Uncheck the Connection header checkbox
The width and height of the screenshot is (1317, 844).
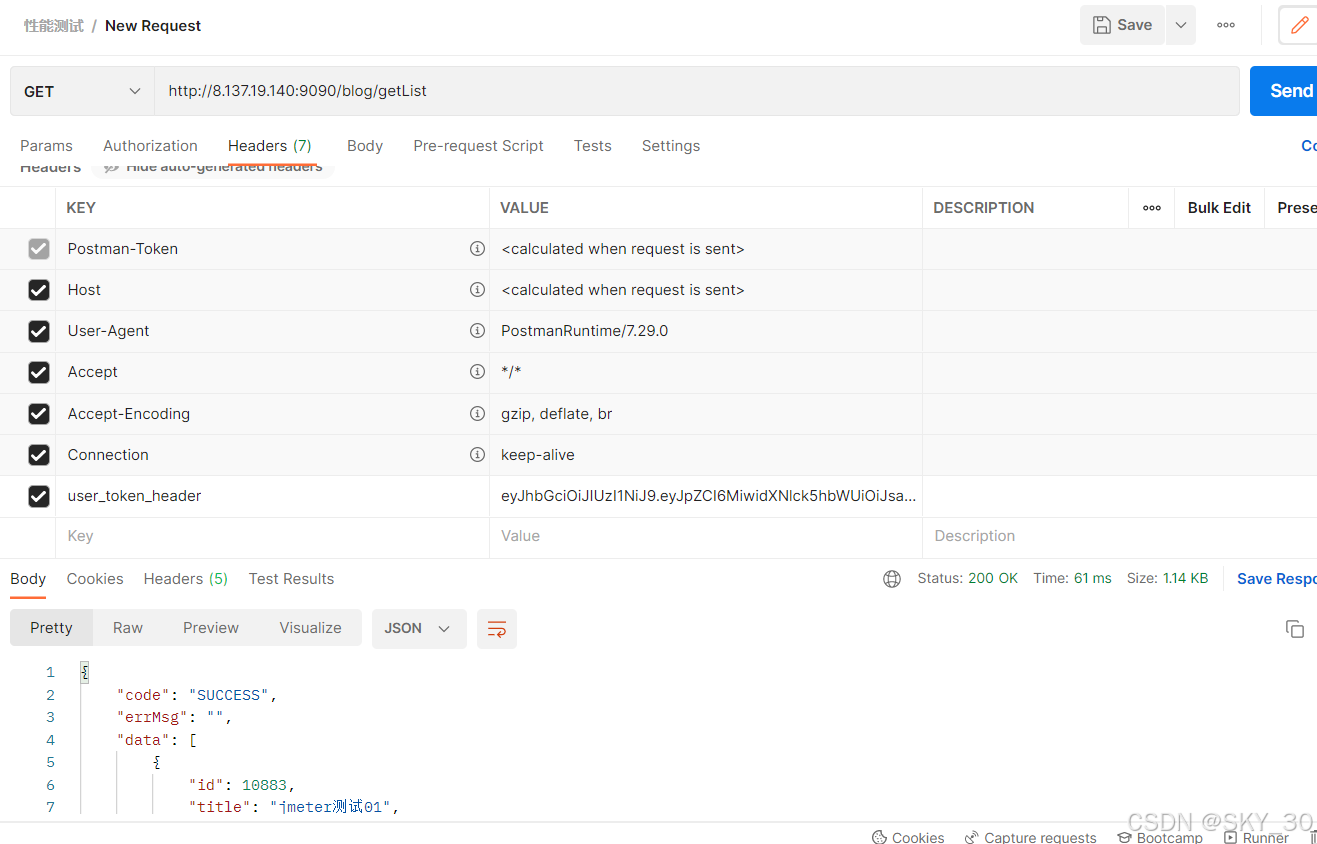point(39,455)
